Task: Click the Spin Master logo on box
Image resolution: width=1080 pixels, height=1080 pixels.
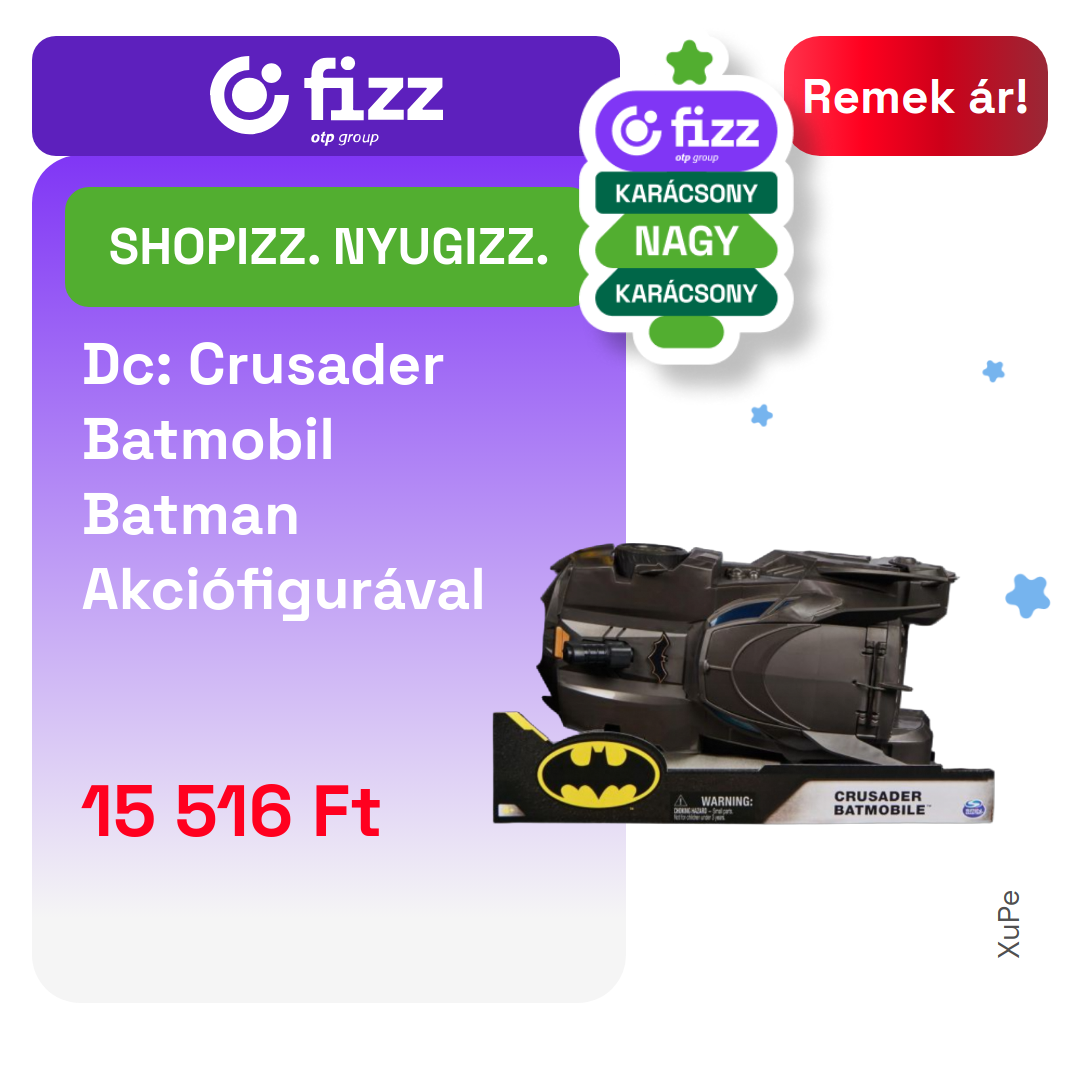Action: tap(973, 809)
